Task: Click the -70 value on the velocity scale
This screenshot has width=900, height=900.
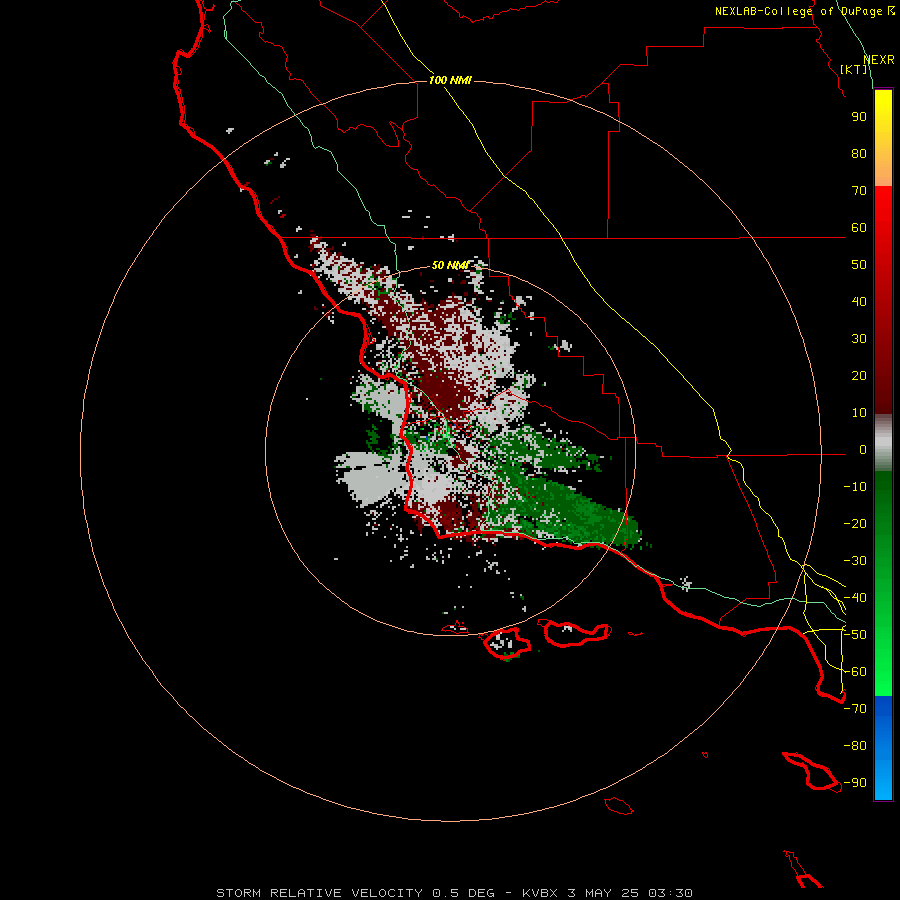Action: coord(855,709)
